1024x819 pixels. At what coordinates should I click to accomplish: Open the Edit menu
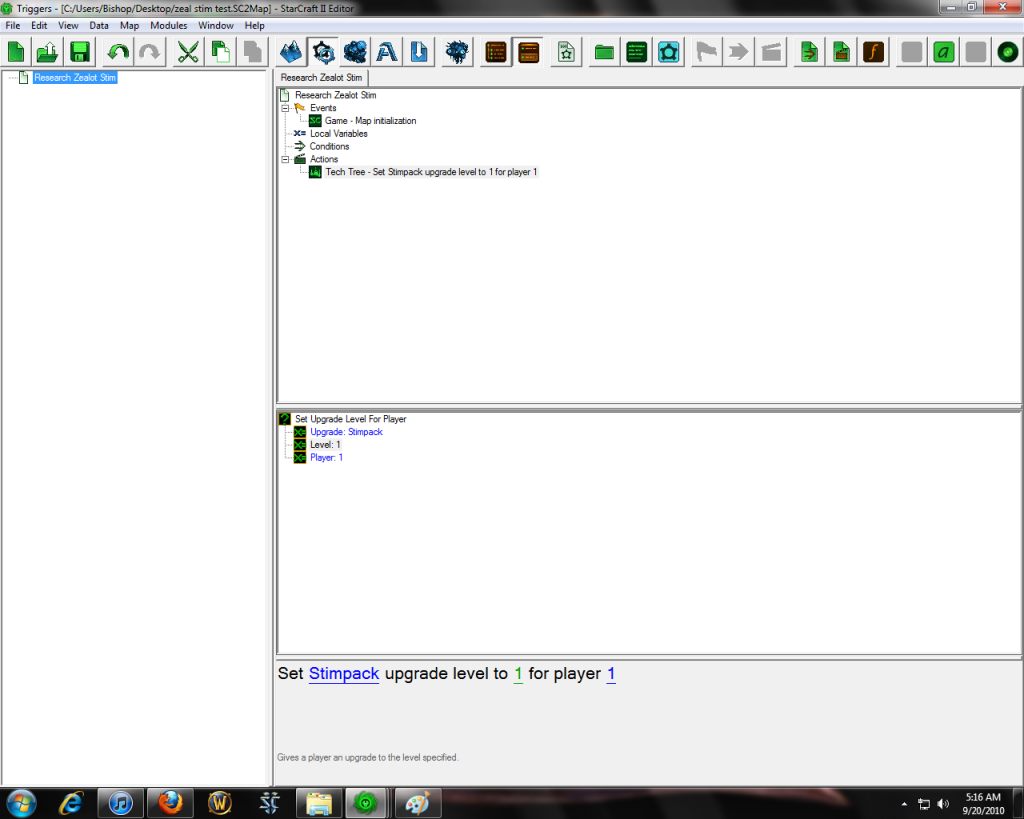(39, 25)
